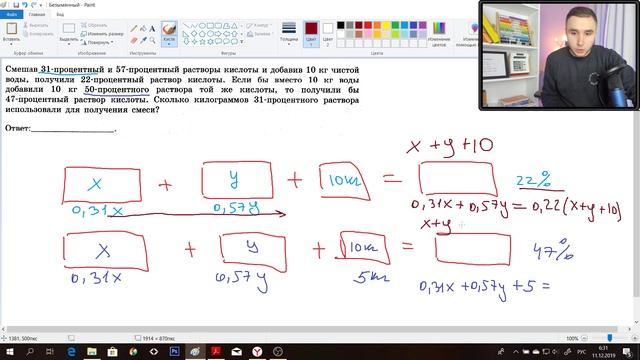Pick the yellow color swatch
Viewport: 640px width, 360px height.
point(386,25)
